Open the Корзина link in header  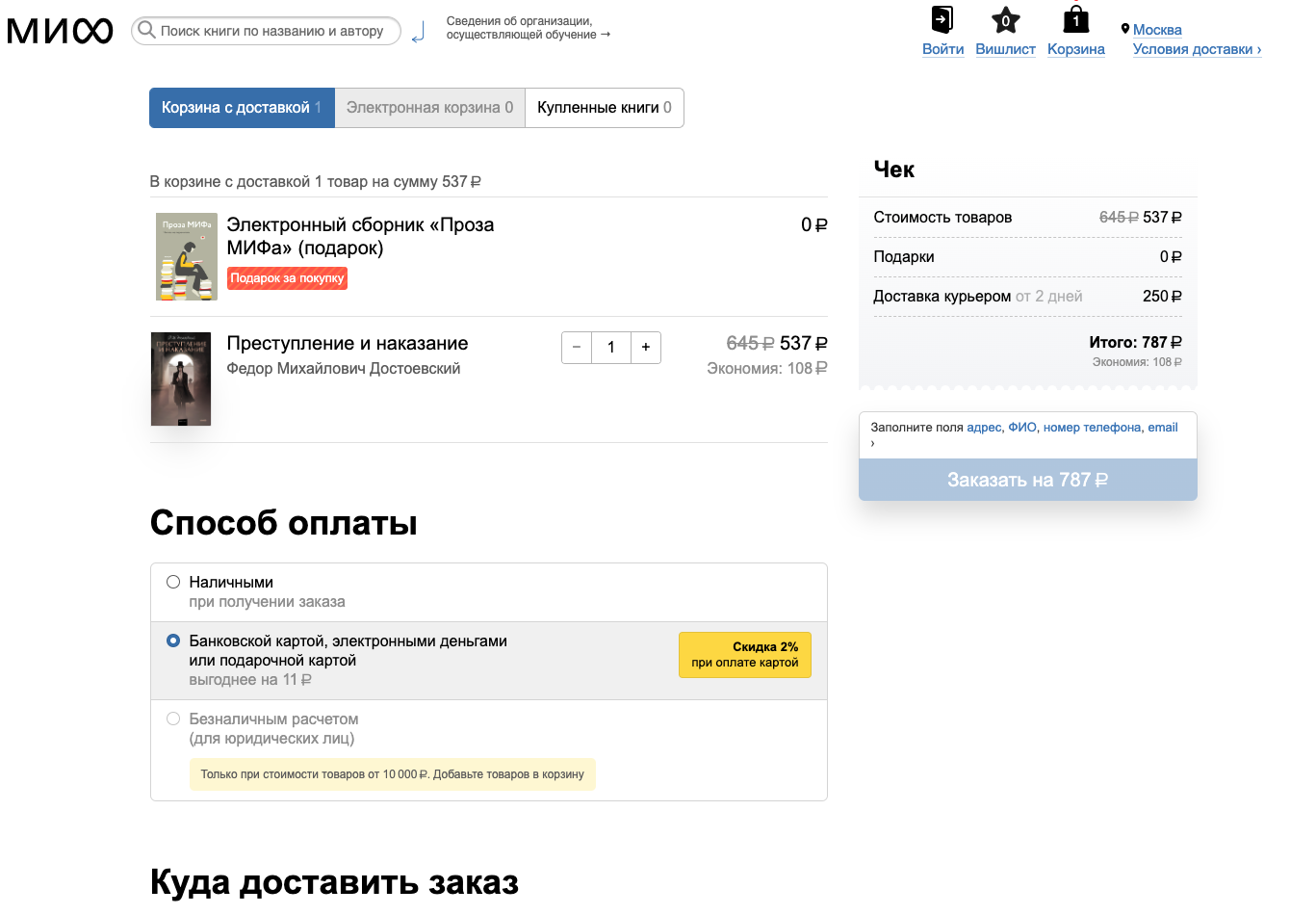pyautogui.click(x=1076, y=49)
